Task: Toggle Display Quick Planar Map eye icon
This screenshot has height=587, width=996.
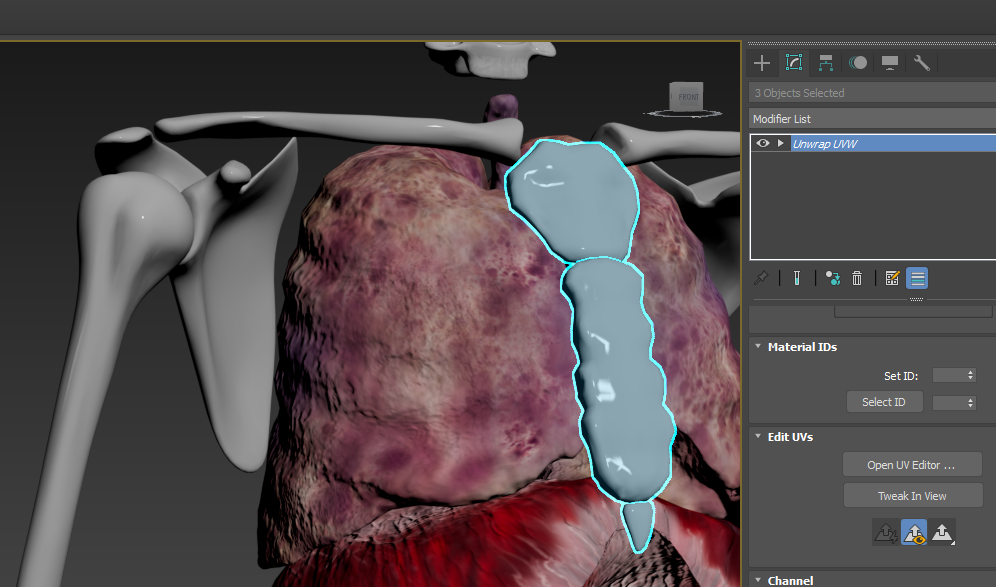Action: [914, 532]
